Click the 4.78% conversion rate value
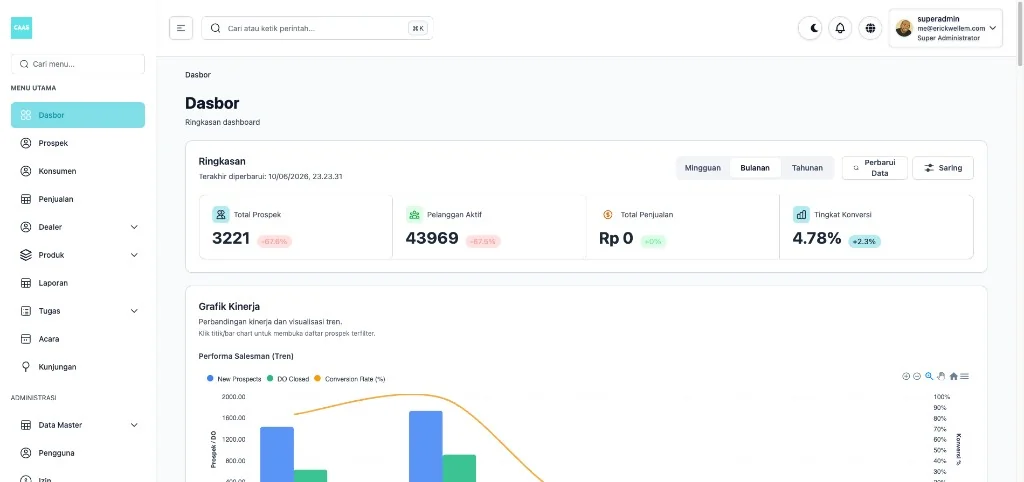The image size is (1024, 482). (x=817, y=238)
